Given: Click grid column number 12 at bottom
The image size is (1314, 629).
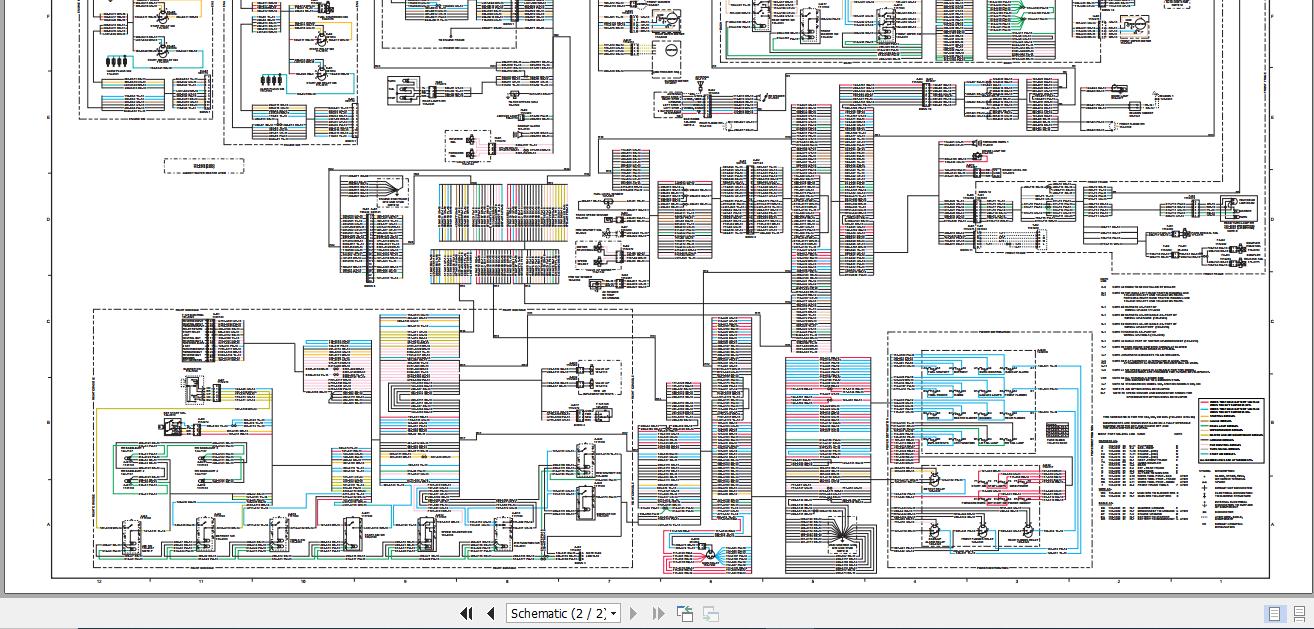Looking at the screenshot, I should 99,580.
